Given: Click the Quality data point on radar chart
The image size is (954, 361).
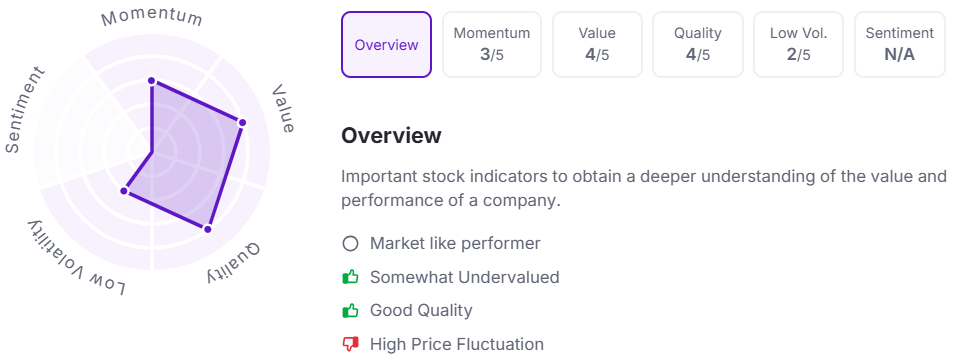Looking at the screenshot, I should [x=207, y=229].
